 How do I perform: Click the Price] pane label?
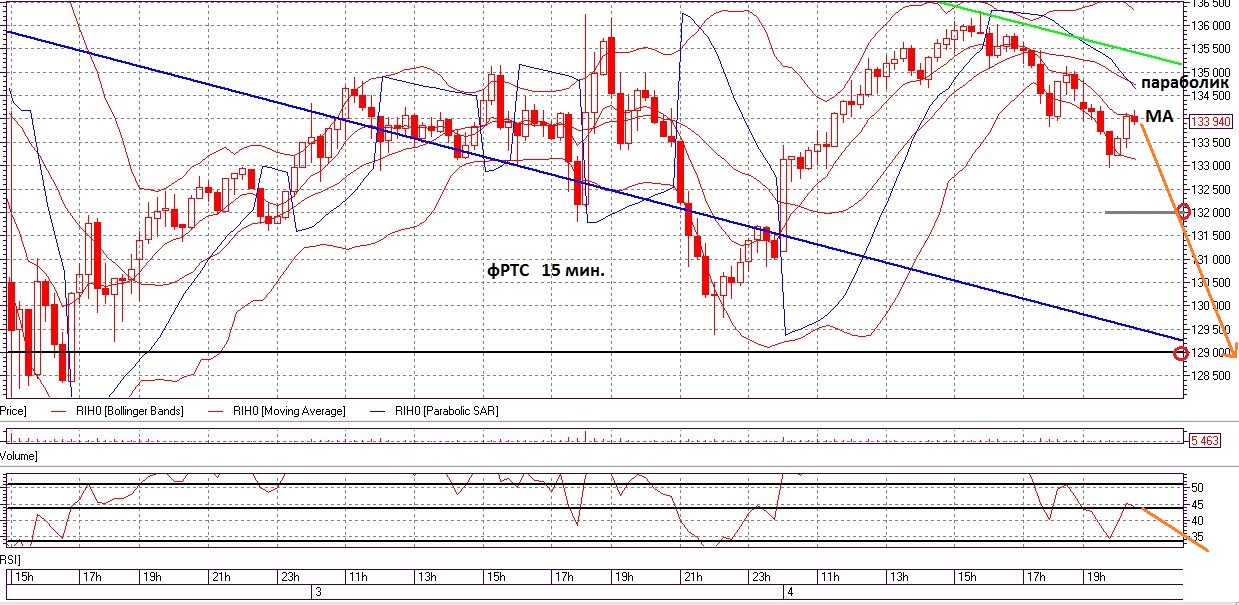12,411
